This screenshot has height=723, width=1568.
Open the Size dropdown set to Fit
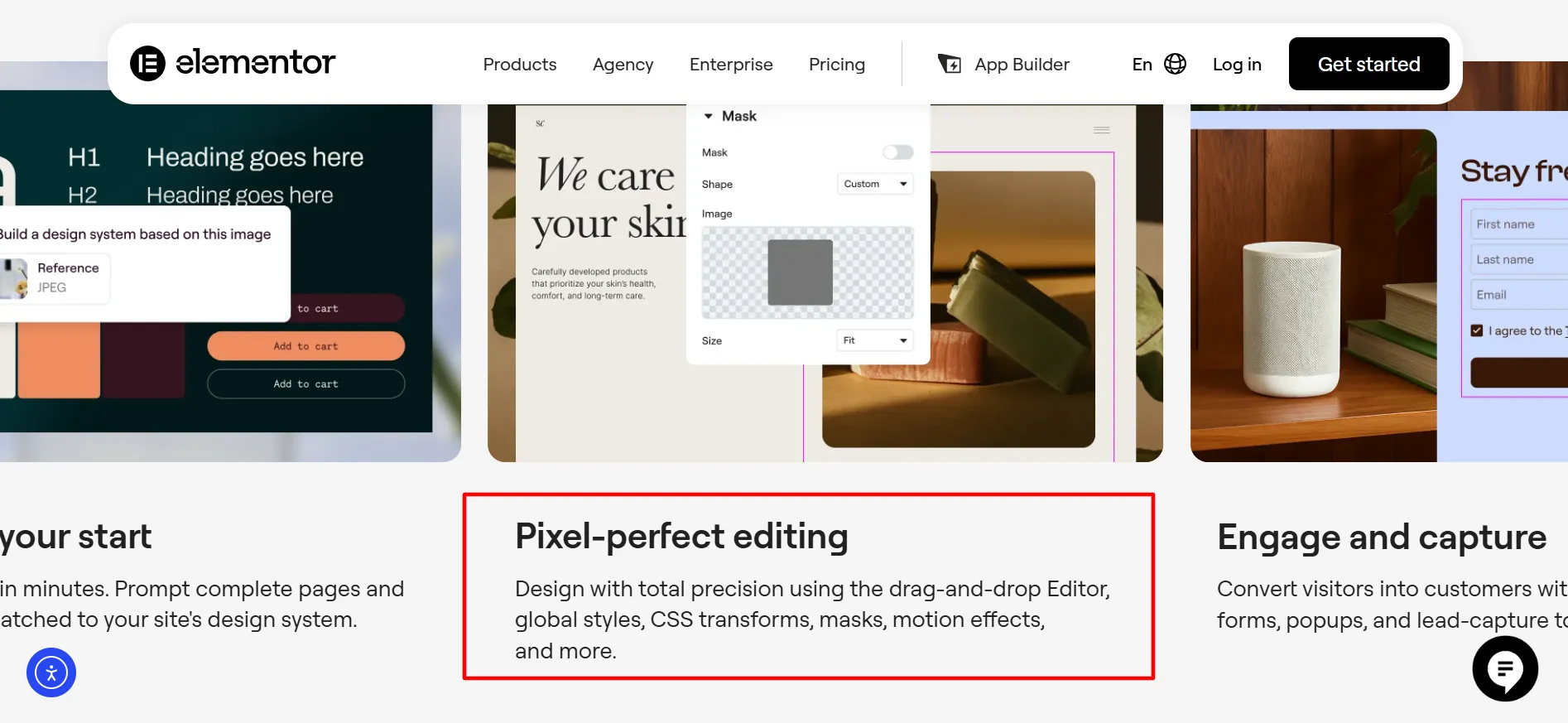(x=875, y=340)
